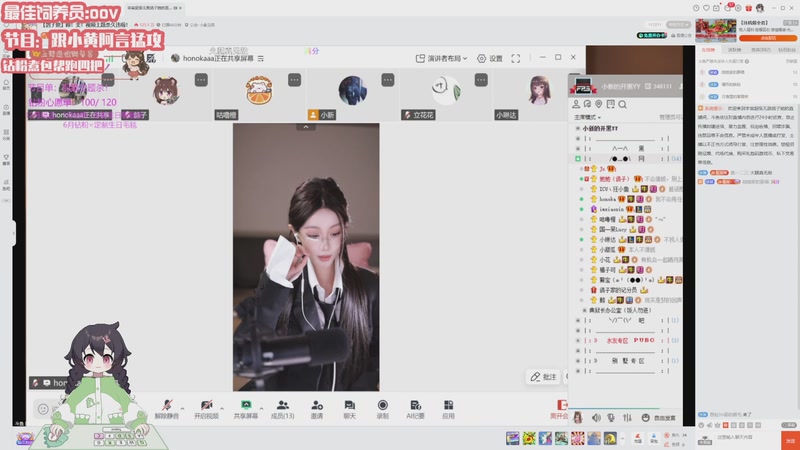Image resolution: width=800 pixels, height=450 pixels.
Task: Click the search magnifier in YY channel toolbar
Action: tap(622, 104)
